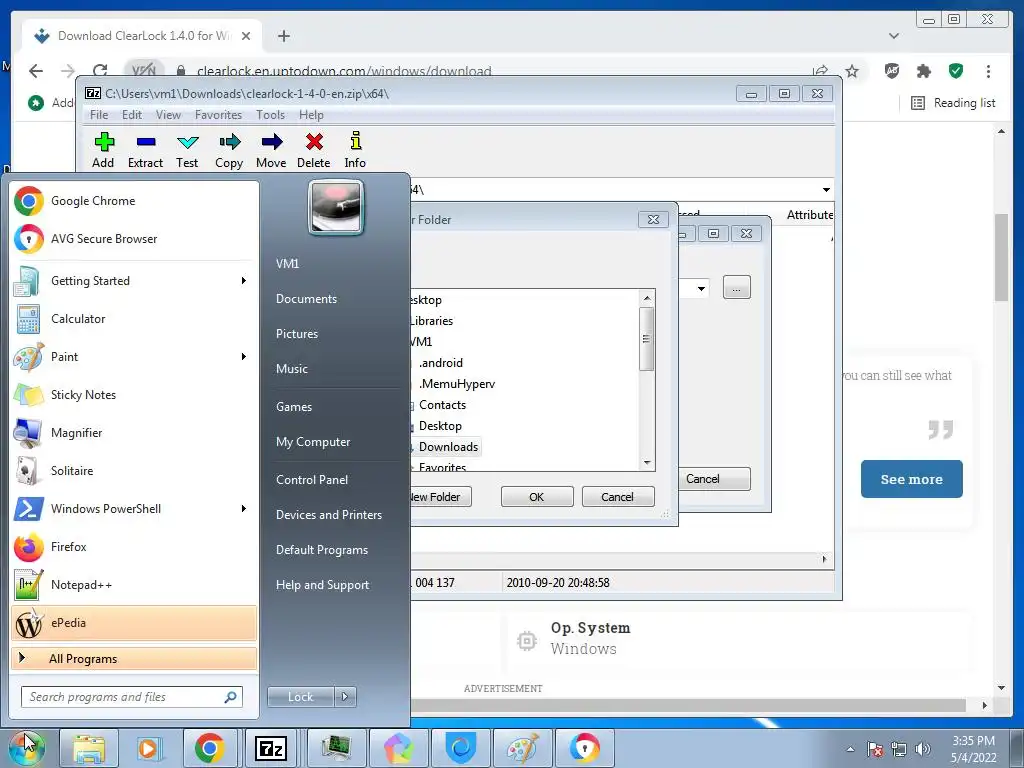Open Documents from the Start menu
The image size is (1024, 768).
306,299
